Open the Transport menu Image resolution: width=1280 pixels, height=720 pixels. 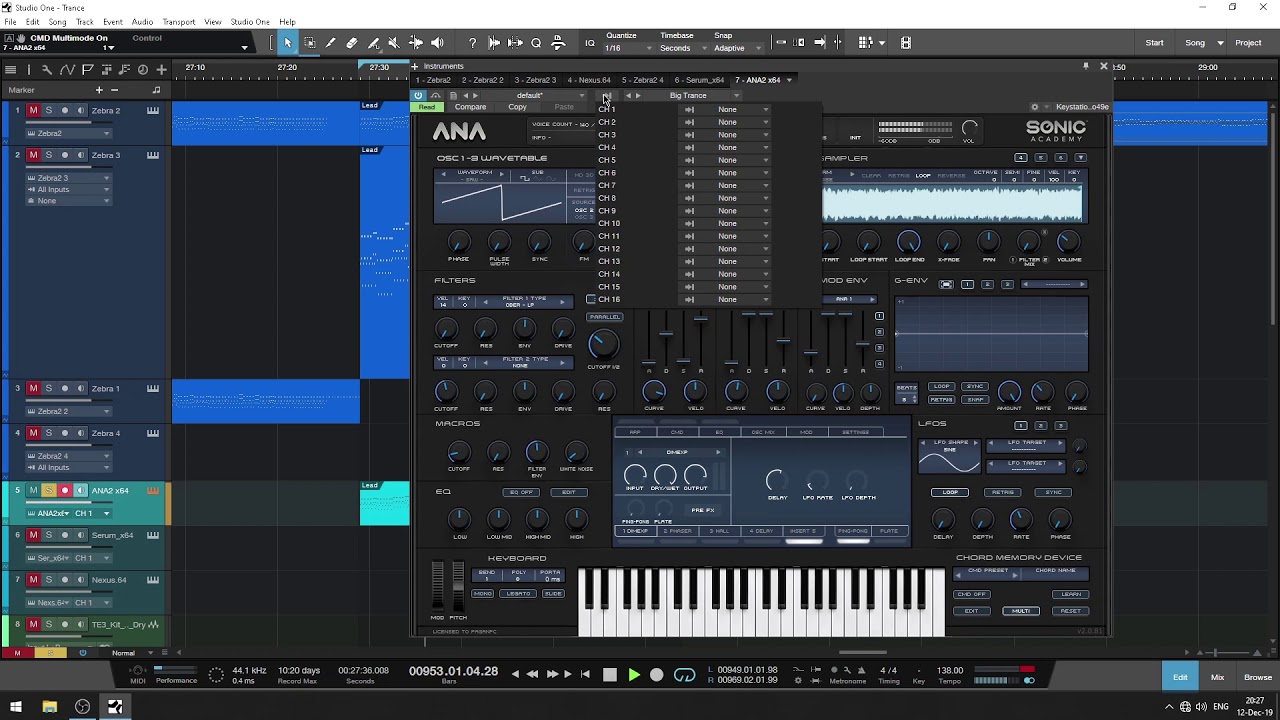(178, 22)
